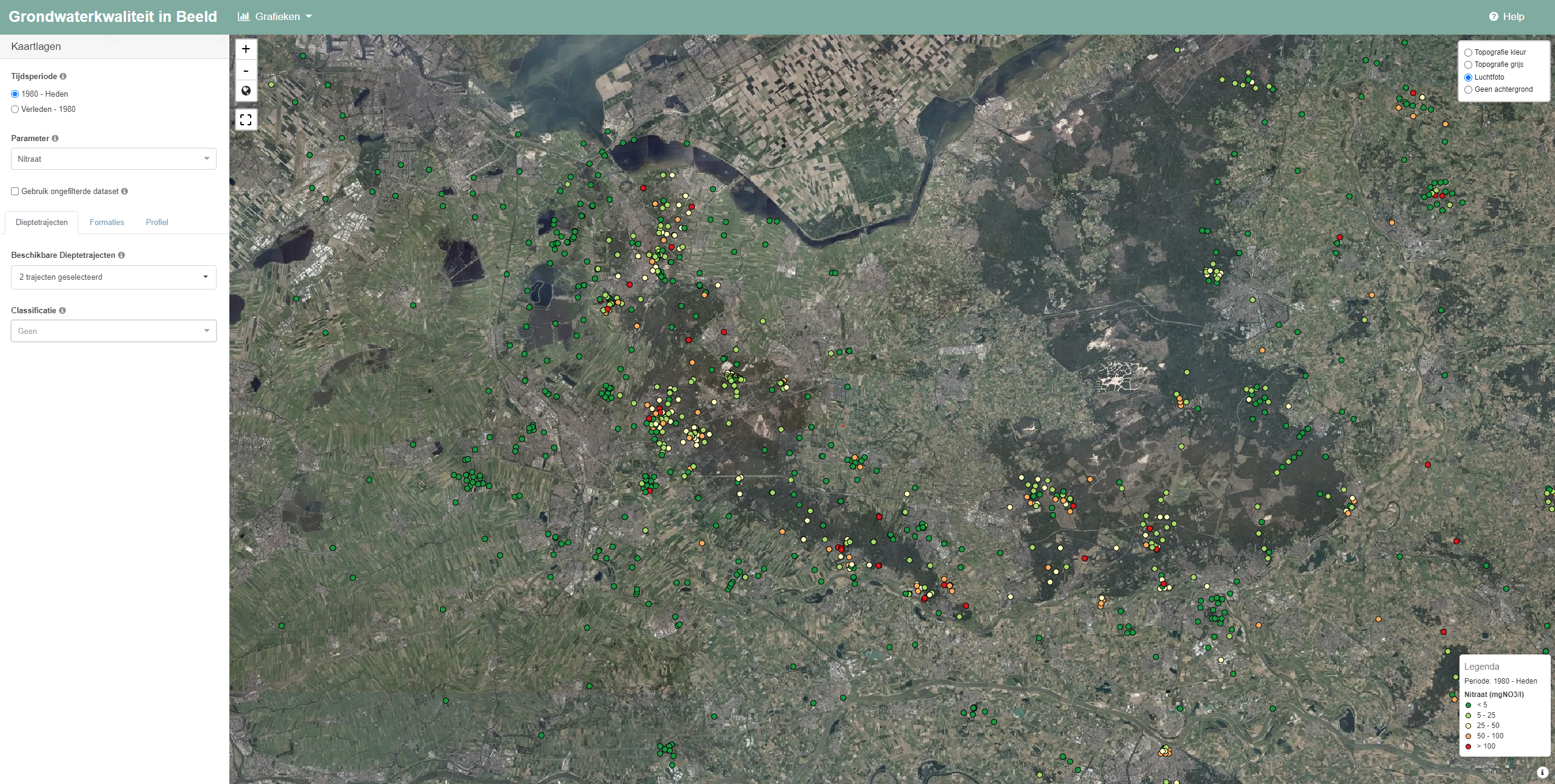Viewport: 1555px width, 784px height.
Task: Click info icon beside Classificatie label
Action: [x=63, y=311]
